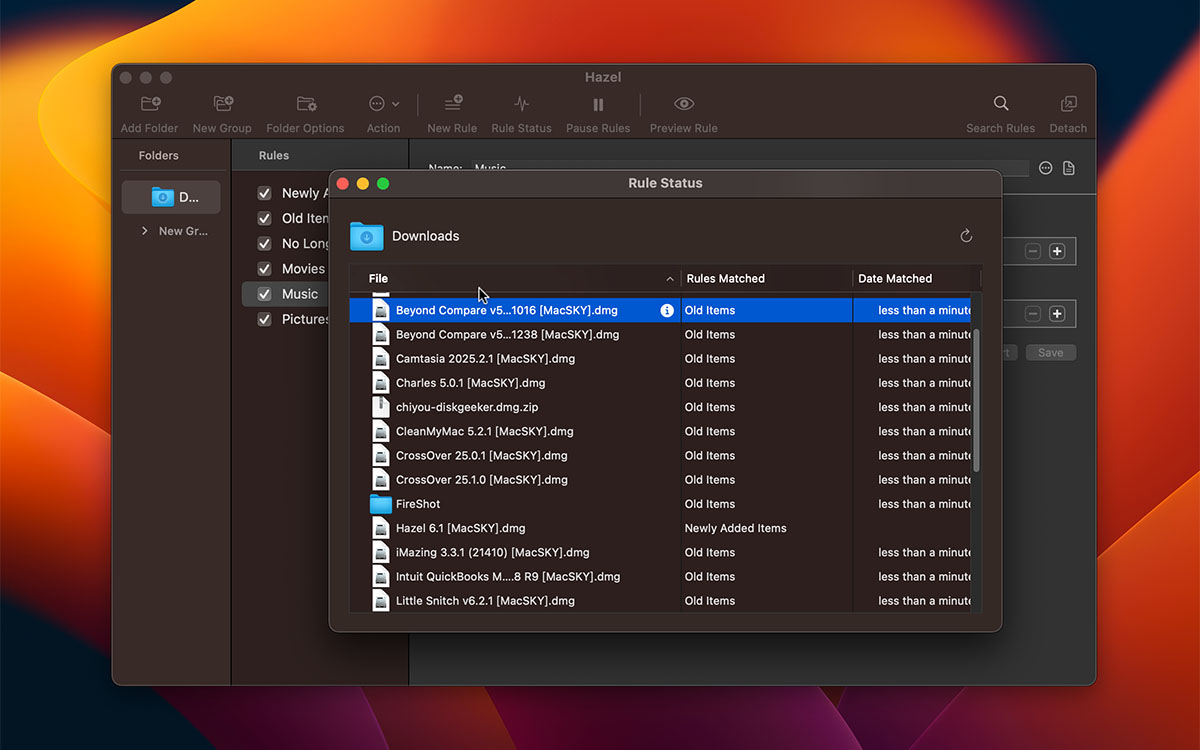
Task: Click the Preview Rule eye icon
Action: [x=684, y=104]
